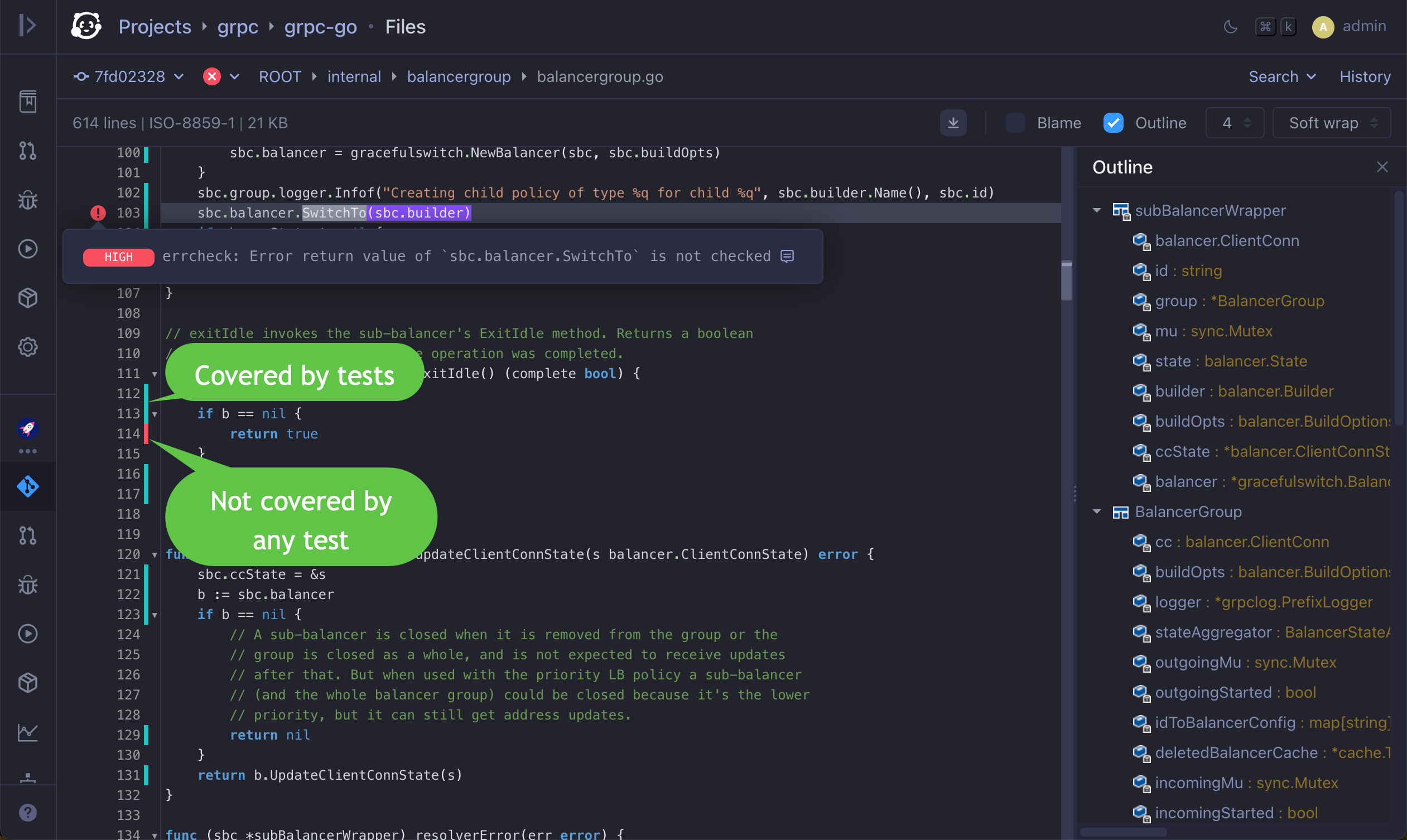Enable the Blame checkbox
Image resolution: width=1407 pixels, height=840 pixels.
1014,122
